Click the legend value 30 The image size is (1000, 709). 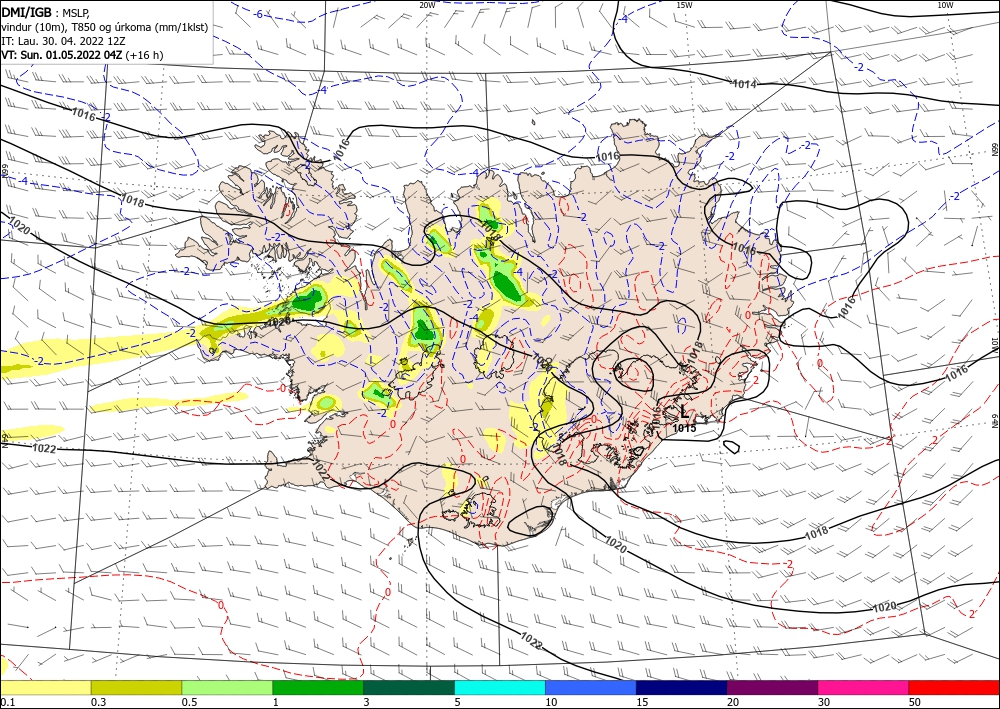pyautogui.click(x=824, y=702)
